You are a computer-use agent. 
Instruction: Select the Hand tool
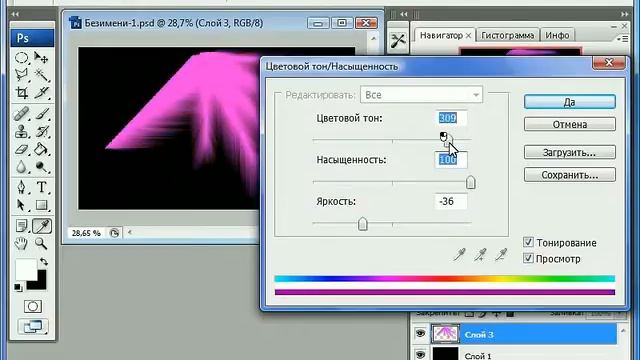pyautogui.click(x=22, y=244)
